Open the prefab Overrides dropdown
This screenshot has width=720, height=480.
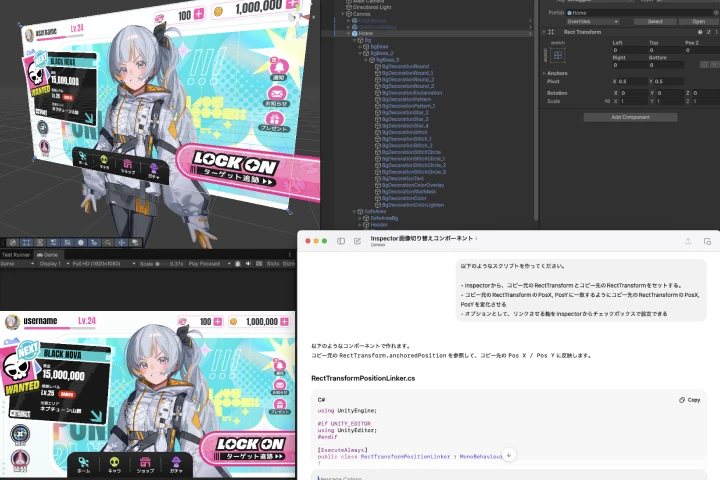point(592,22)
